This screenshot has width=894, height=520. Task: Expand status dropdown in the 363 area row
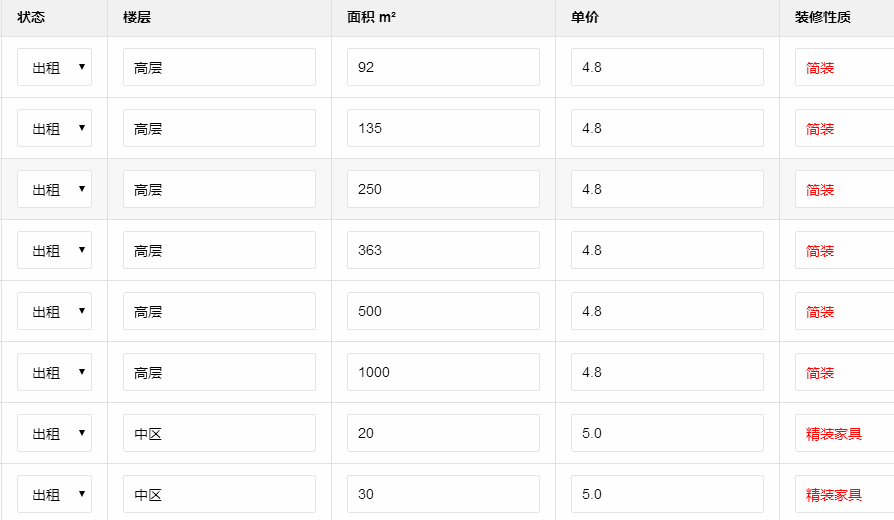point(54,251)
